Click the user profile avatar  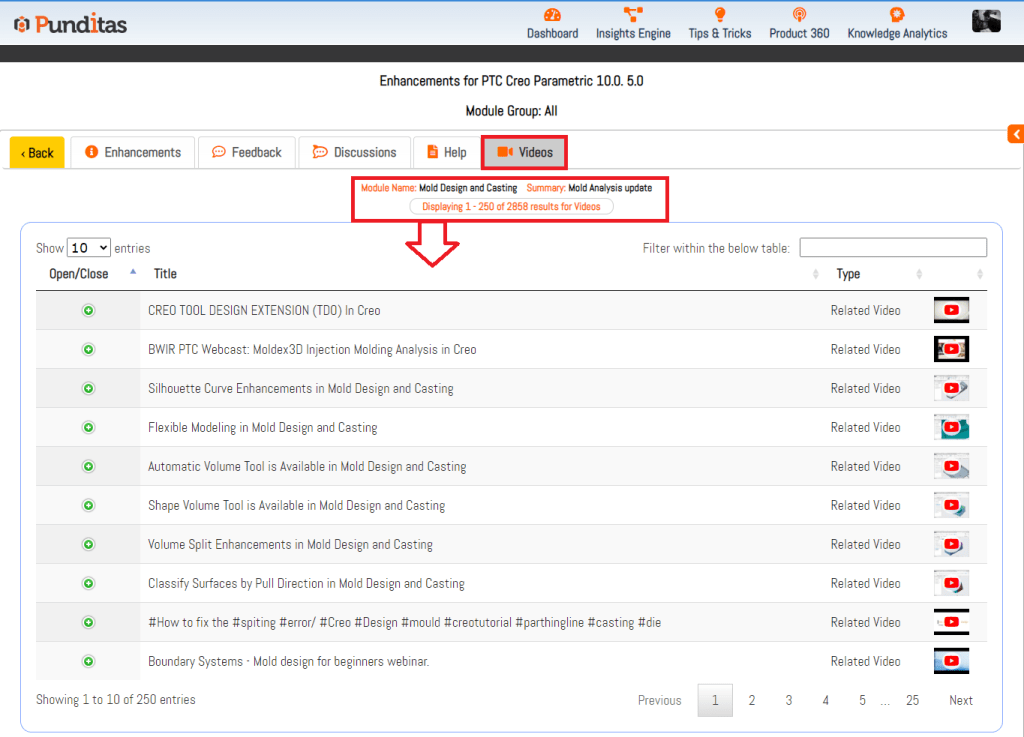click(x=986, y=21)
